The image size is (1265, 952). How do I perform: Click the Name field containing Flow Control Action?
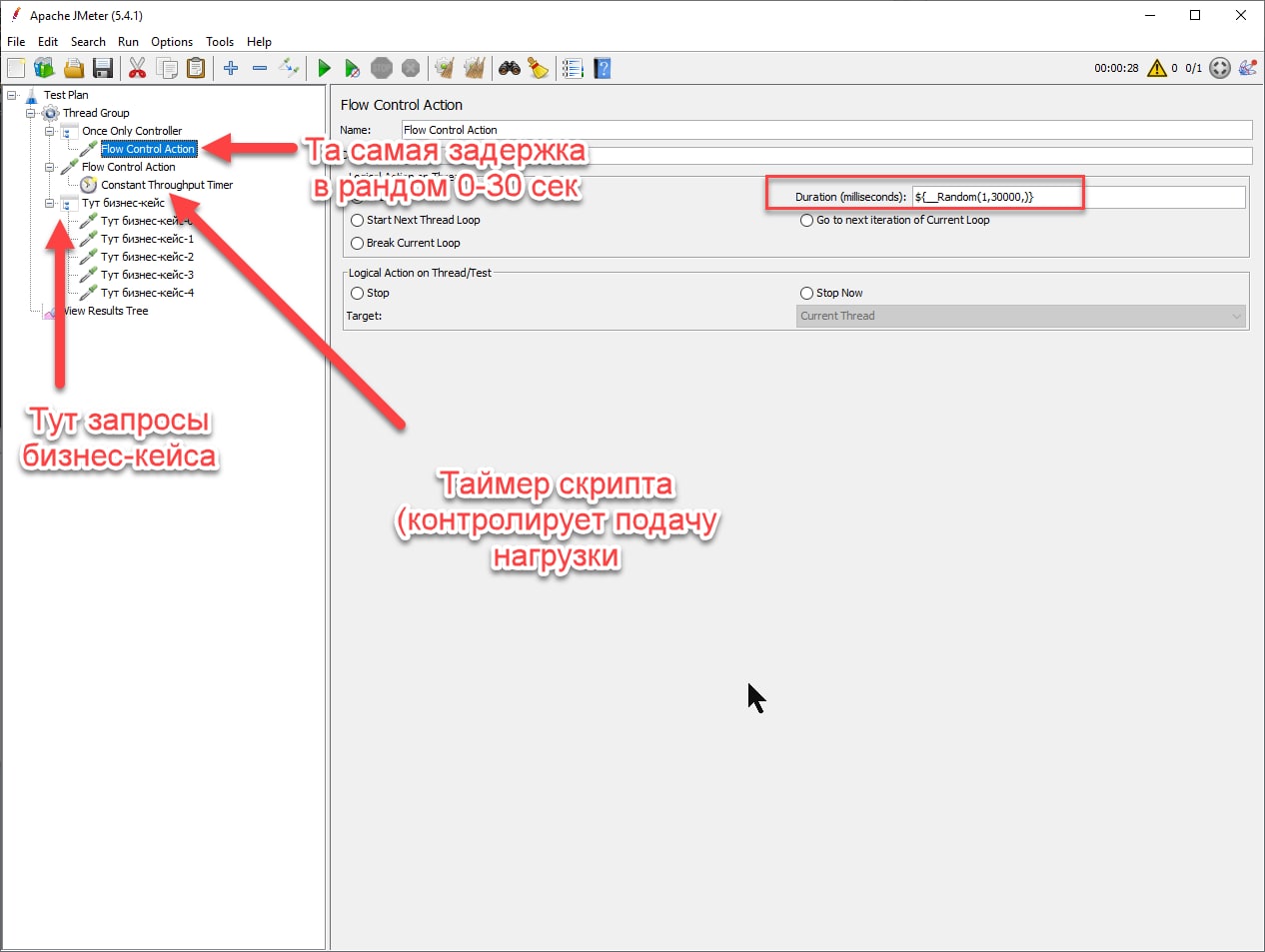pyautogui.click(x=826, y=130)
